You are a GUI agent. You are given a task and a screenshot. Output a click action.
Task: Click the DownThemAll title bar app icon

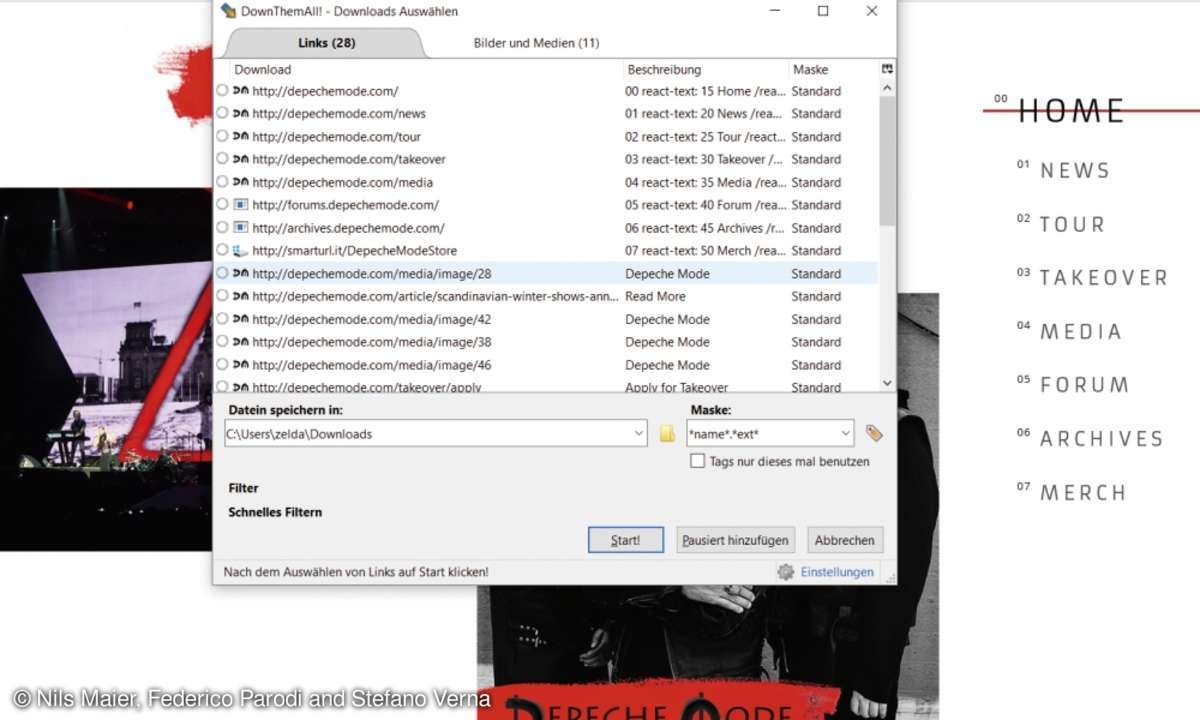pyautogui.click(x=228, y=11)
